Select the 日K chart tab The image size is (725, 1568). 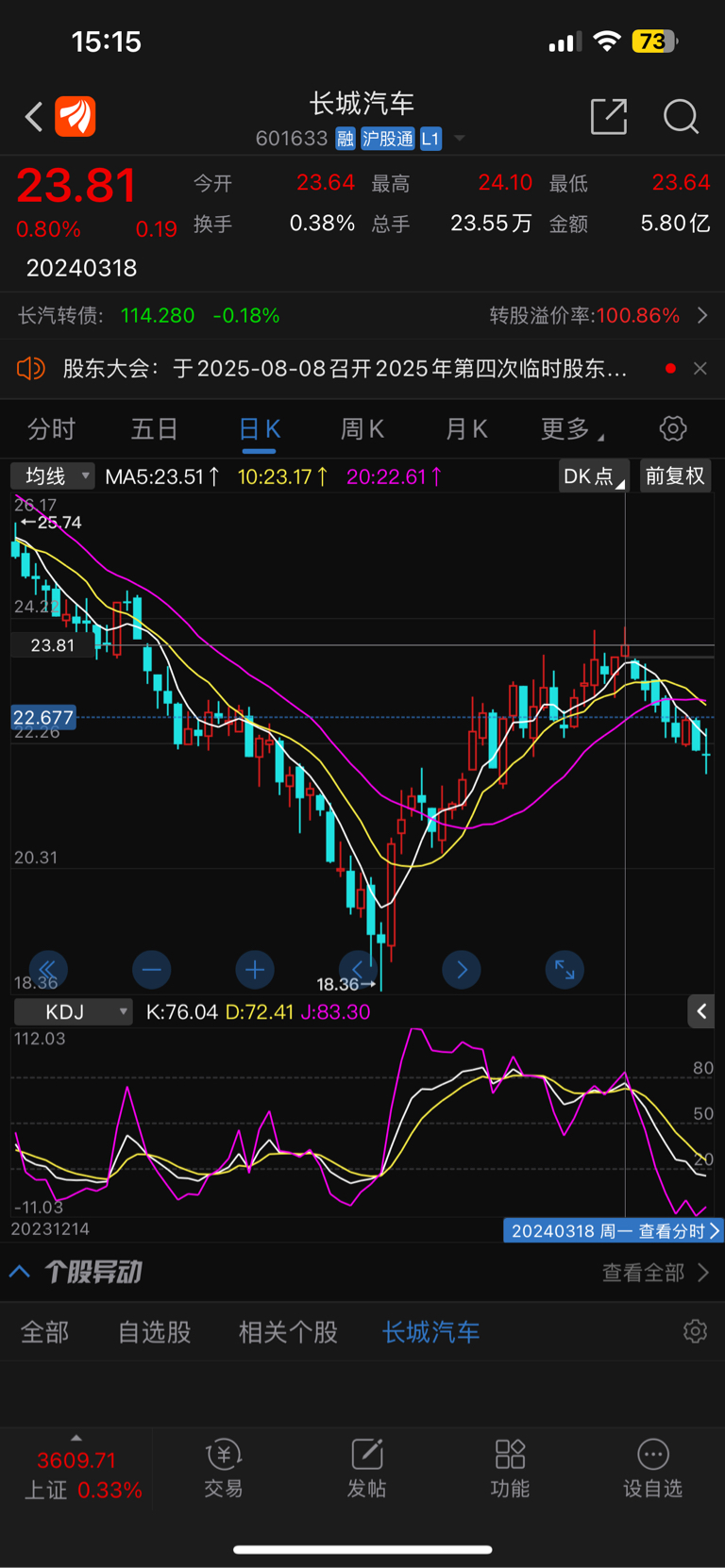[x=260, y=429]
